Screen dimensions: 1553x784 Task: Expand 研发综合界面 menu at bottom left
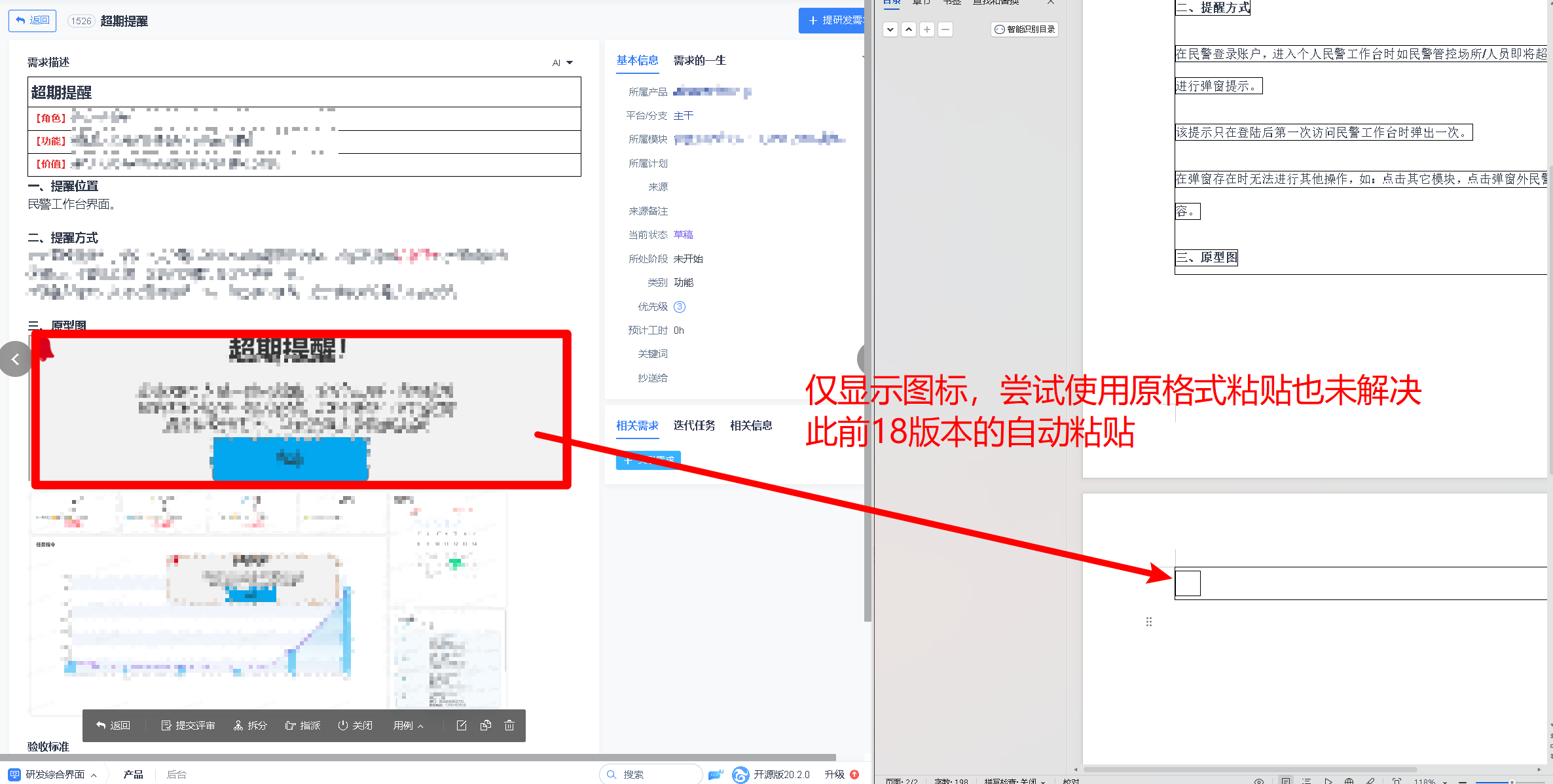pyautogui.click(x=55, y=774)
